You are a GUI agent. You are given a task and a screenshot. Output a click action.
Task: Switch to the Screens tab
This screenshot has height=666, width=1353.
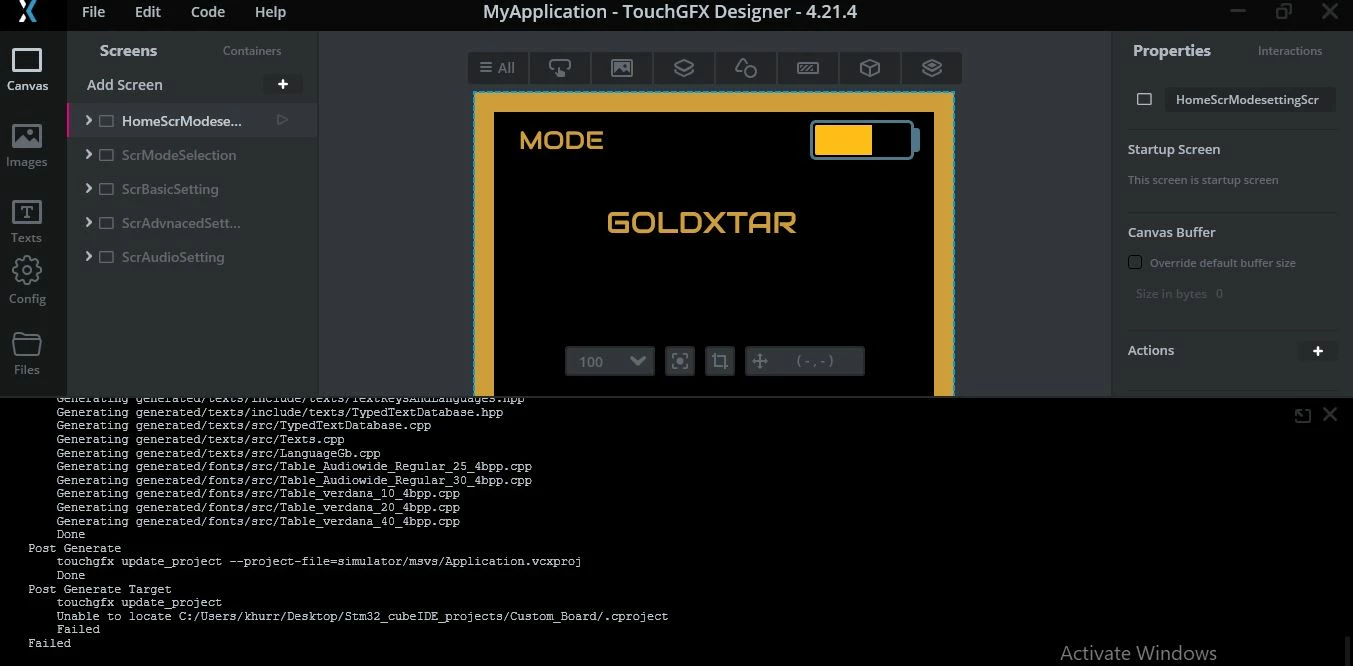click(128, 51)
